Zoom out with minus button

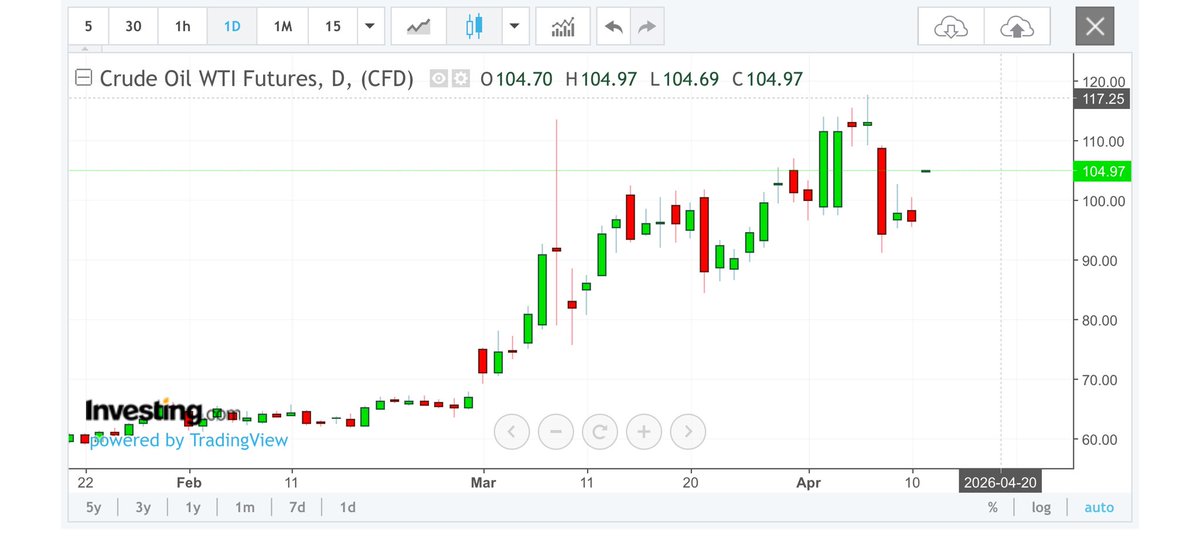coord(556,432)
